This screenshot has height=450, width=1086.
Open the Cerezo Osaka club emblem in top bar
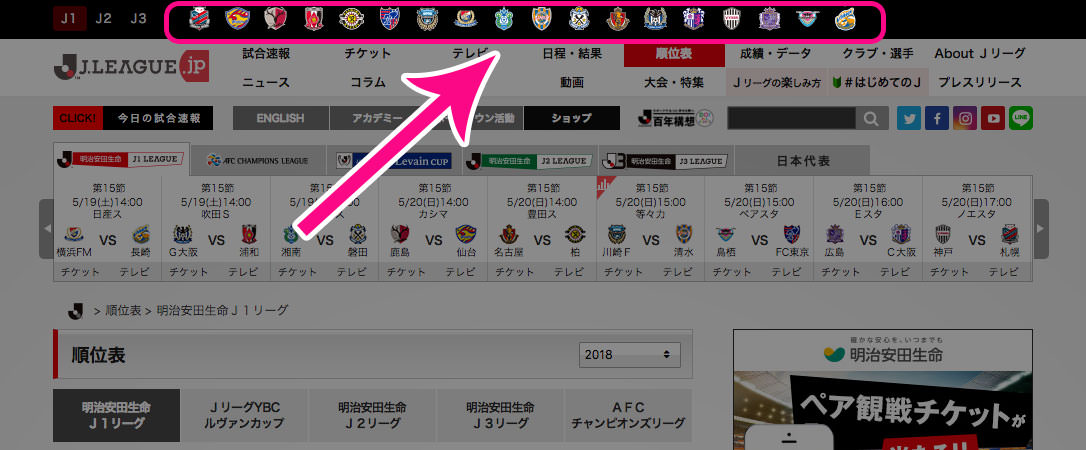click(x=693, y=19)
